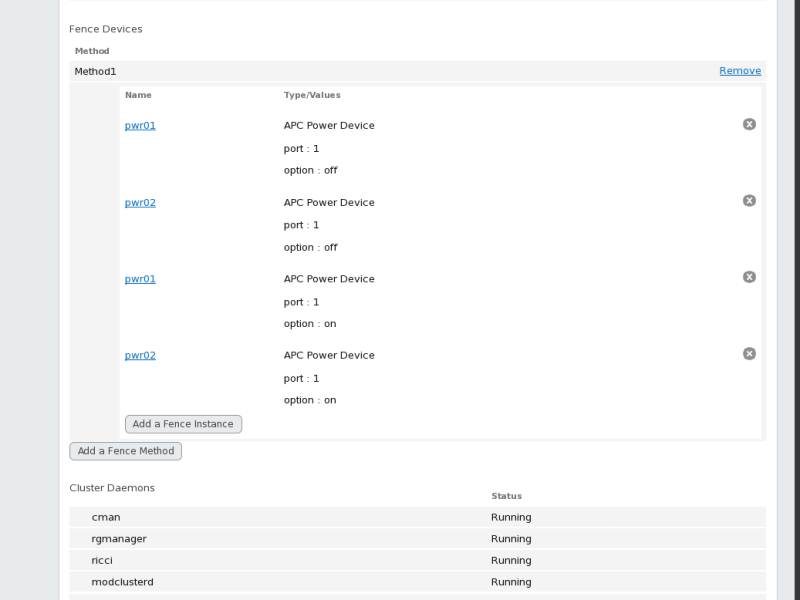Select the cman daemon row
800x600 pixels.
point(106,517)
